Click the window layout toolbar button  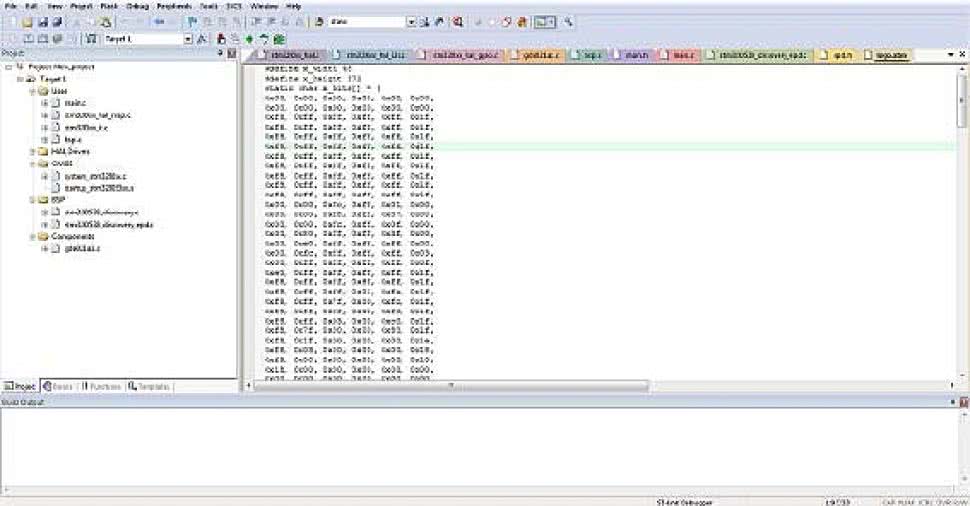click(543, 21)
